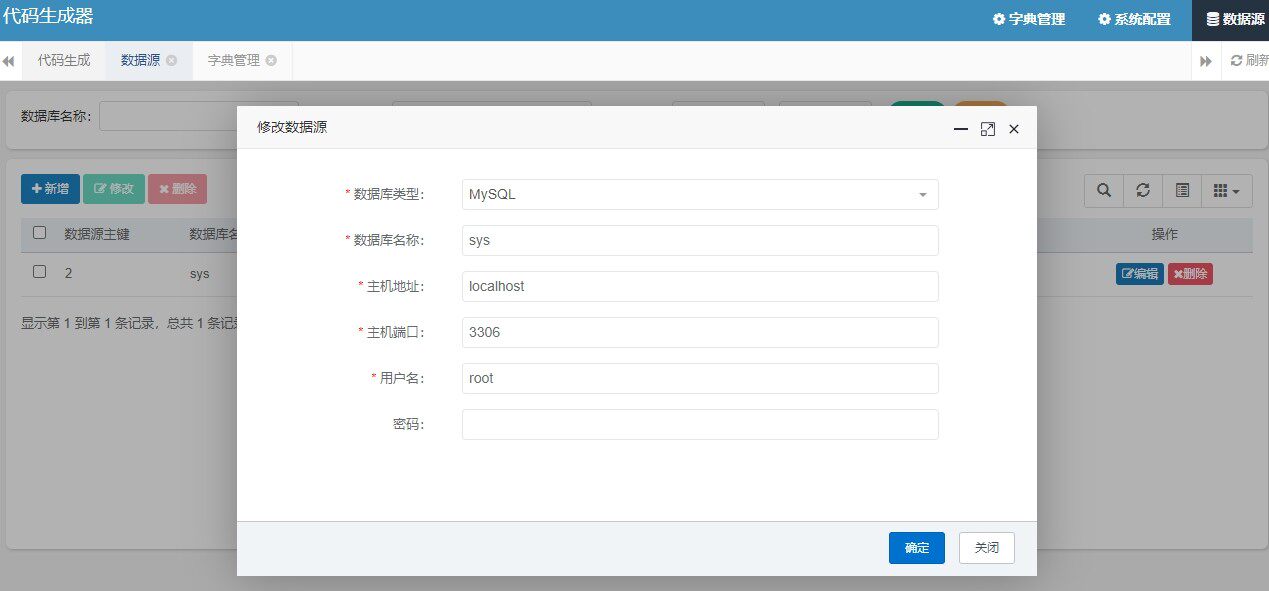Open the 数据库类型 MySQL dropdown
Screen dimensions: 1269x591
[x=700, y=194]
